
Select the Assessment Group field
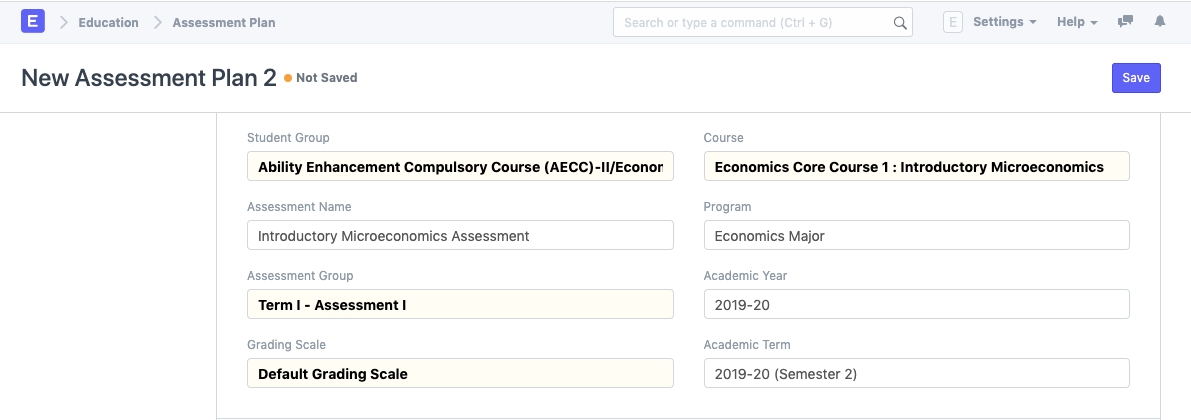[460, 305]
